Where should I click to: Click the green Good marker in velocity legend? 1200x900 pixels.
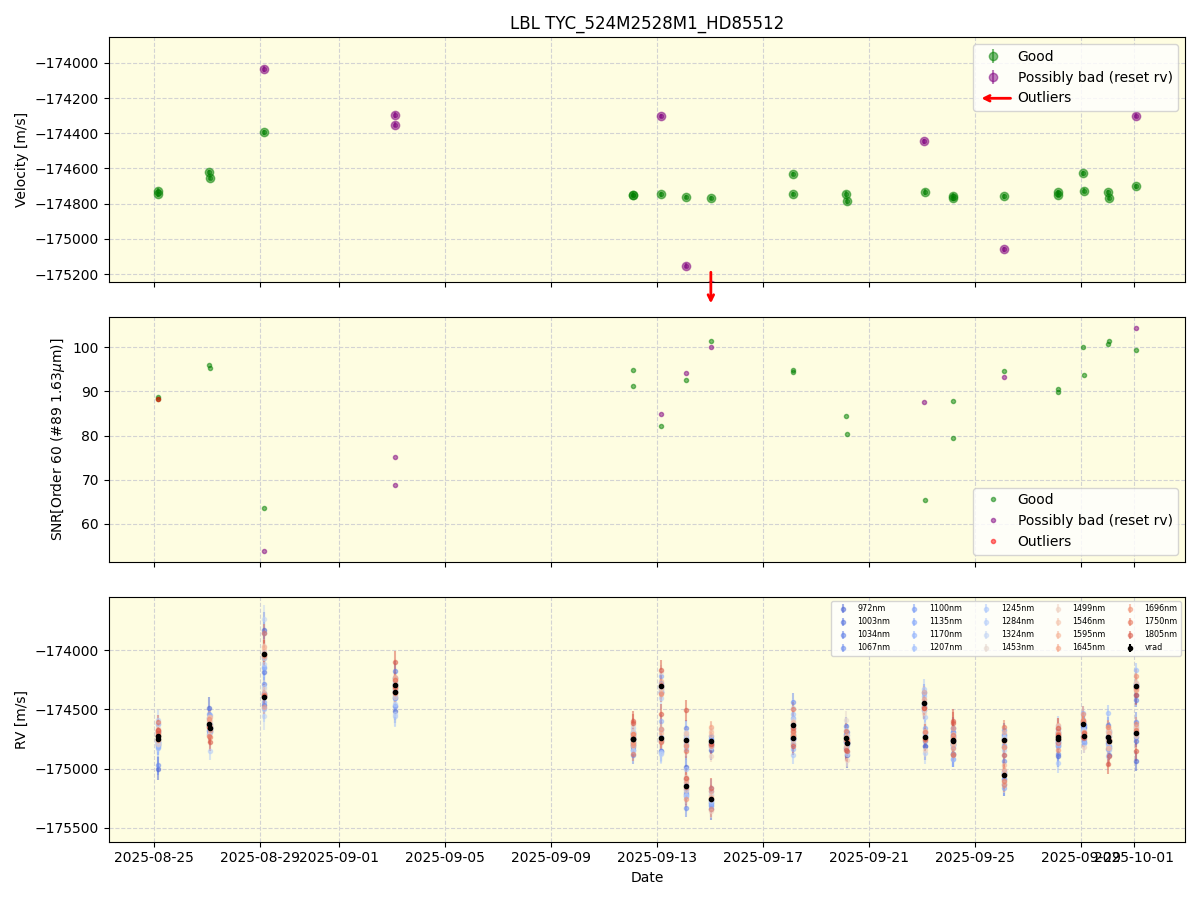[993, 57]
